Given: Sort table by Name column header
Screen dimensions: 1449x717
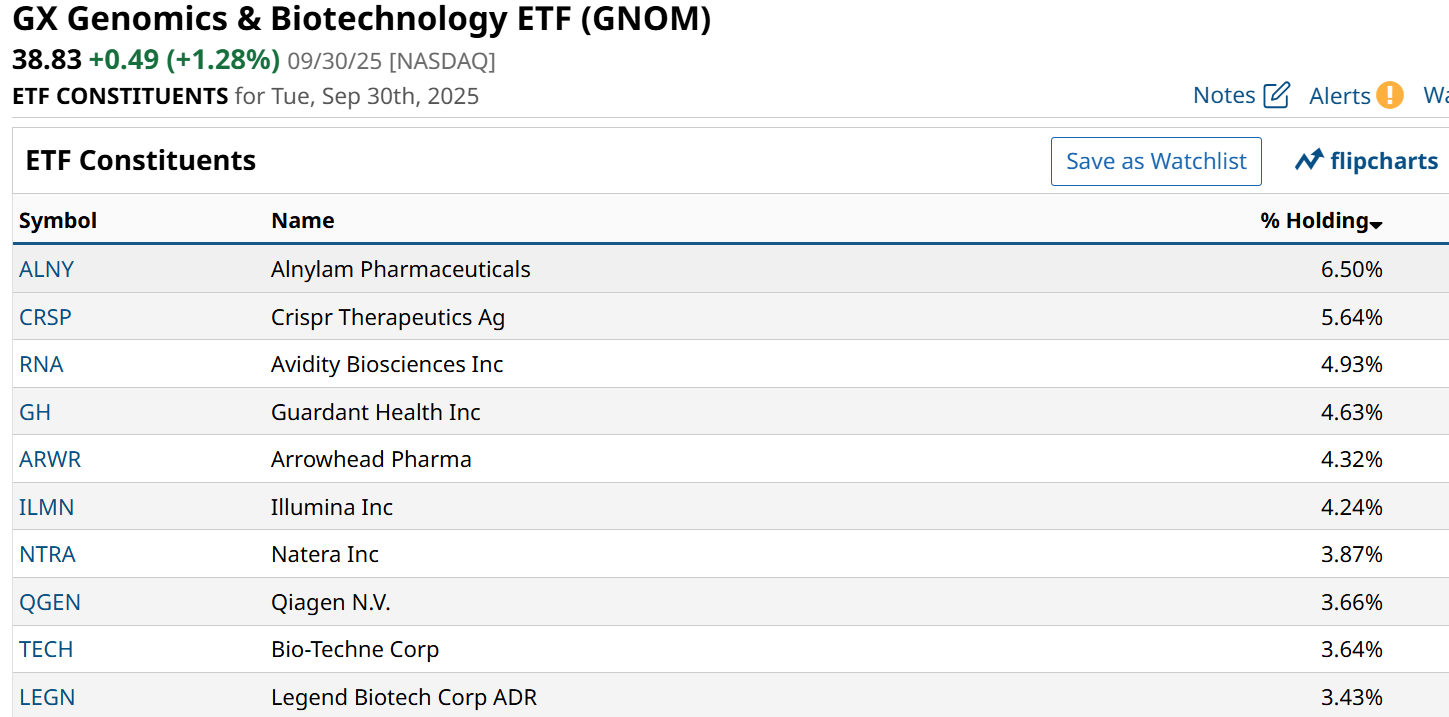Looking at the screenshot, I should [x=302, y=220].
